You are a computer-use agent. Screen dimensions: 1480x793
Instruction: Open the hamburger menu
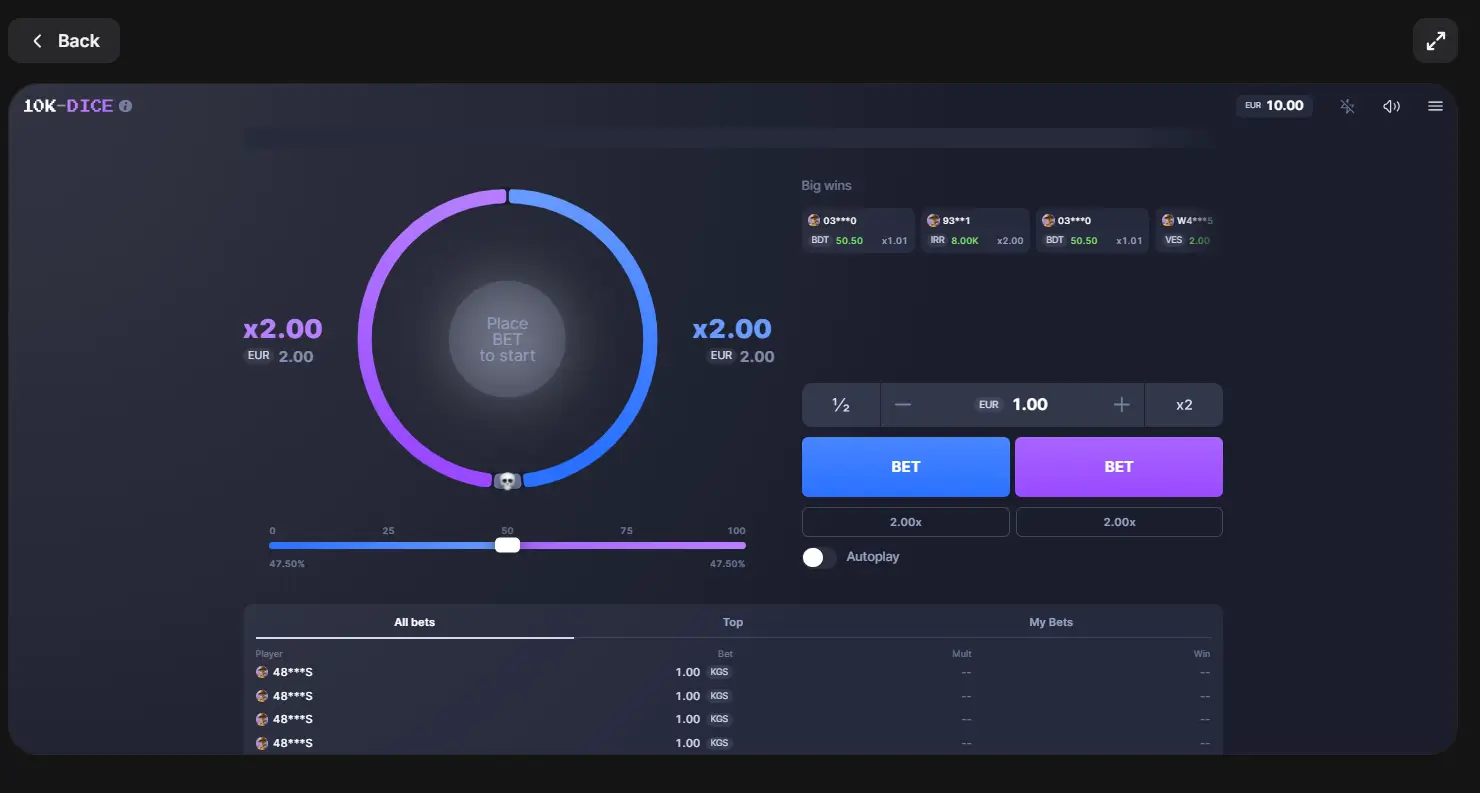point(1435,106)
